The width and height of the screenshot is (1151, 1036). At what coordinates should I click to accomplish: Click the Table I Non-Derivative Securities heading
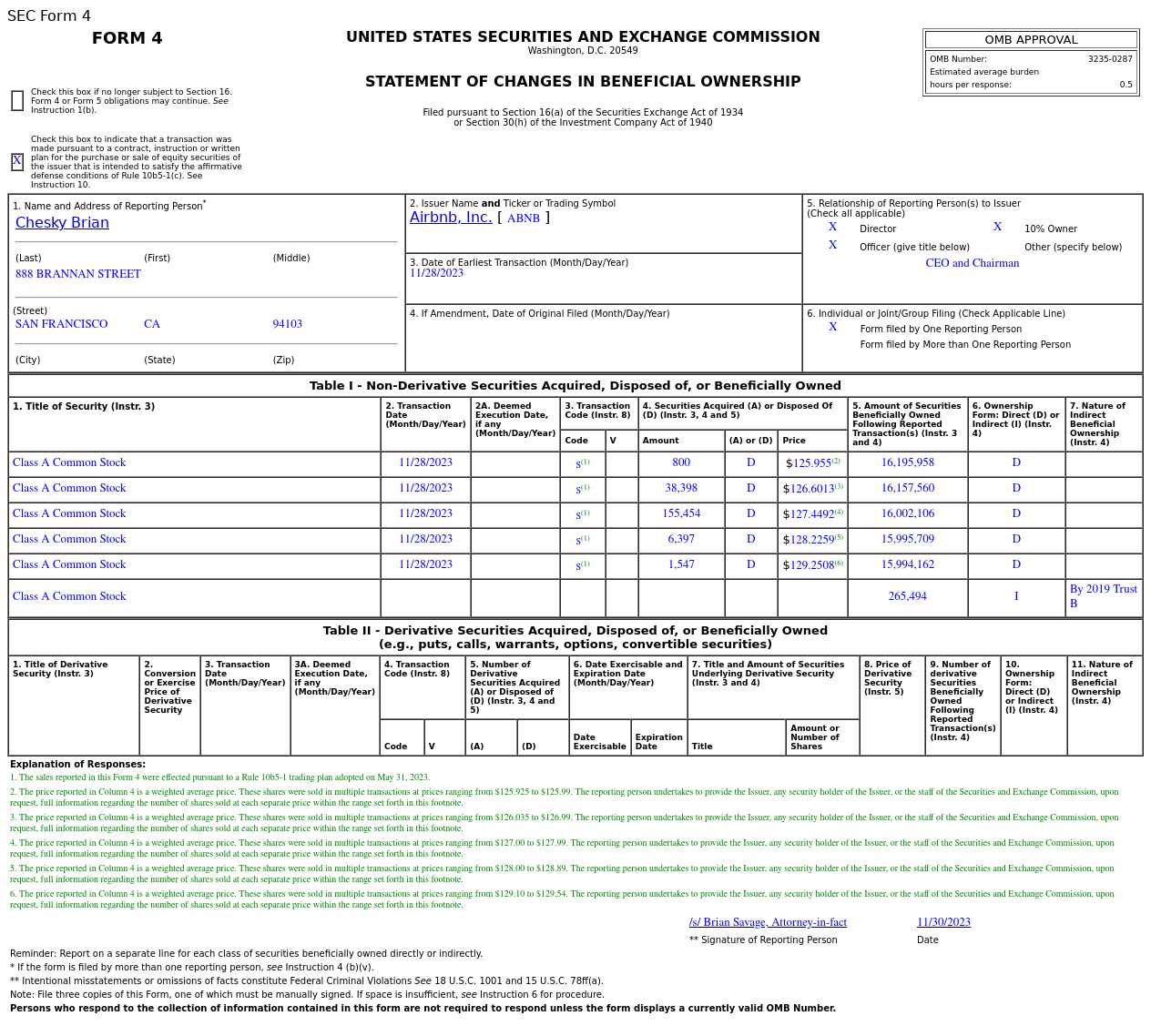pyautogui.click(x=575, y=386)
